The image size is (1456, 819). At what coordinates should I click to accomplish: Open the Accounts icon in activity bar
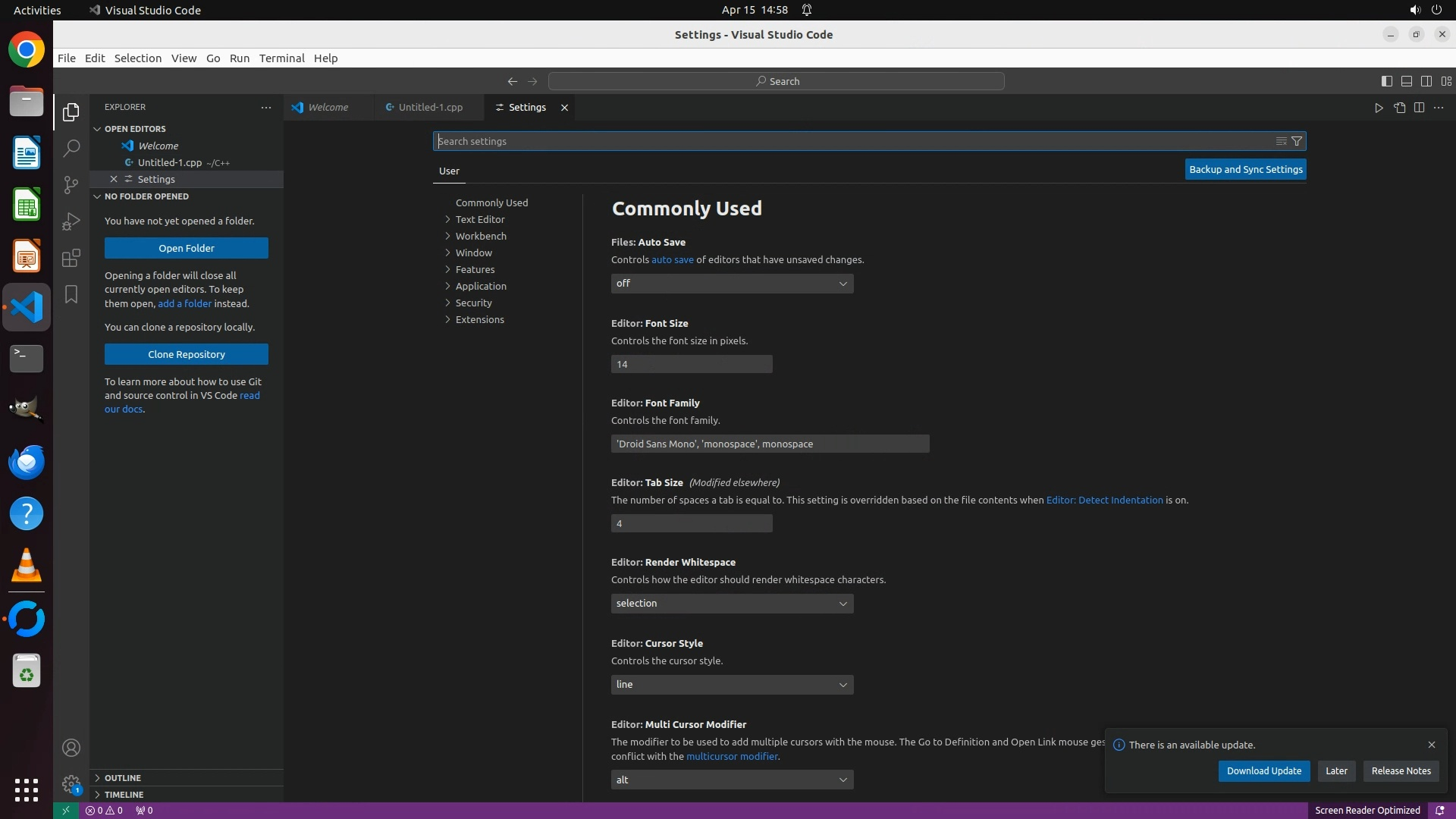(71, 748)
